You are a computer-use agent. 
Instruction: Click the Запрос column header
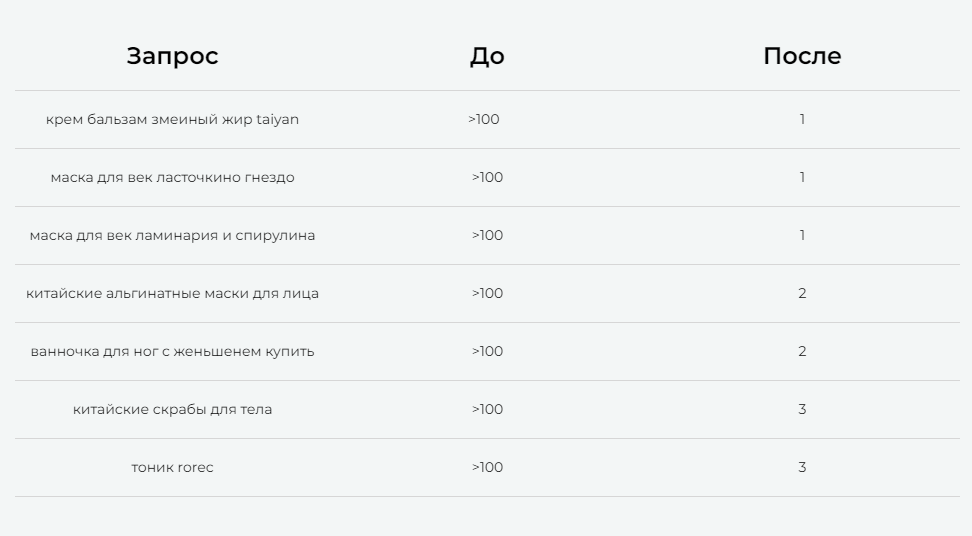click(x=172, y=56)
